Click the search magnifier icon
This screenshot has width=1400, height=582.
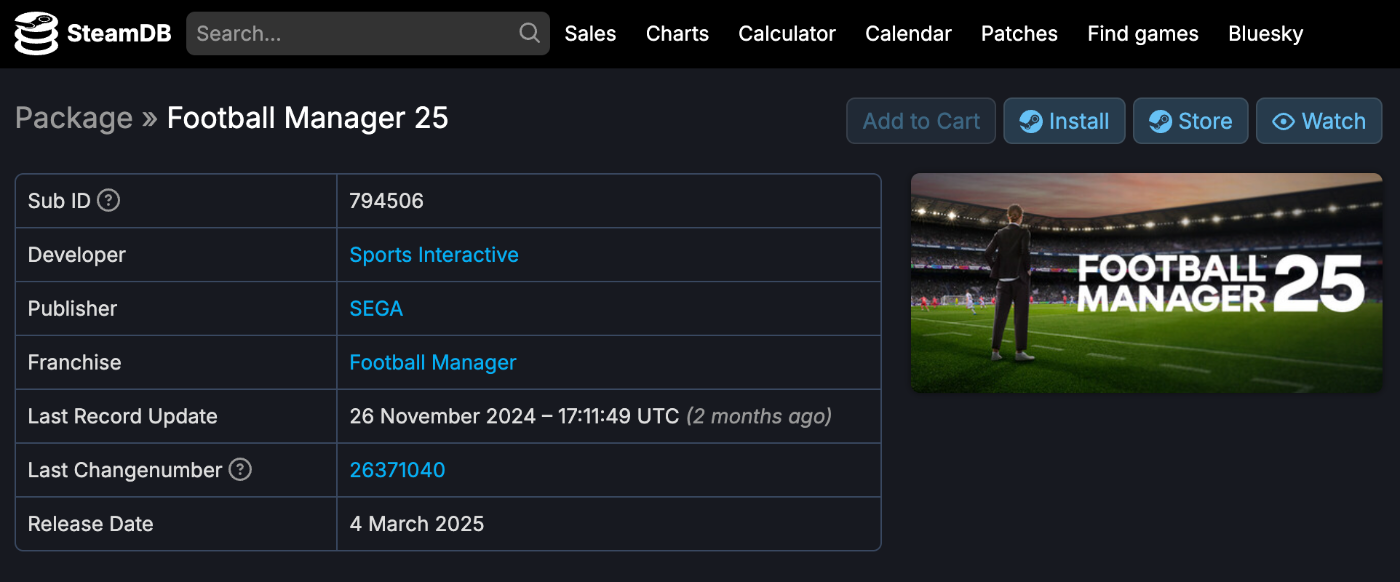[x=530, y=33]
